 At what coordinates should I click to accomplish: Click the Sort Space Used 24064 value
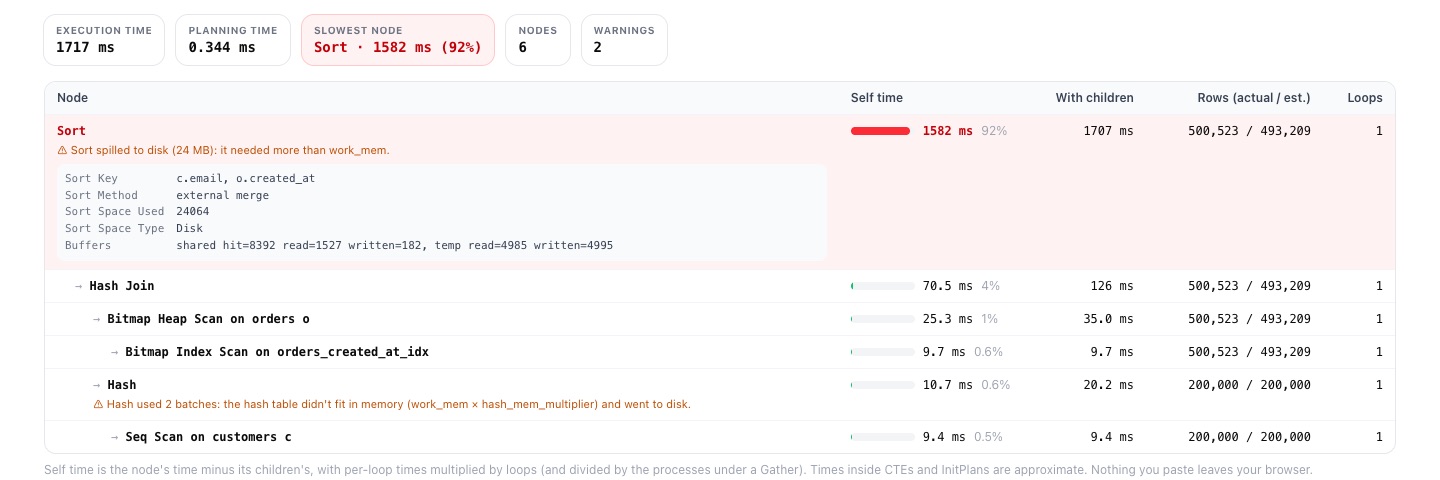[x=193, y=212]
